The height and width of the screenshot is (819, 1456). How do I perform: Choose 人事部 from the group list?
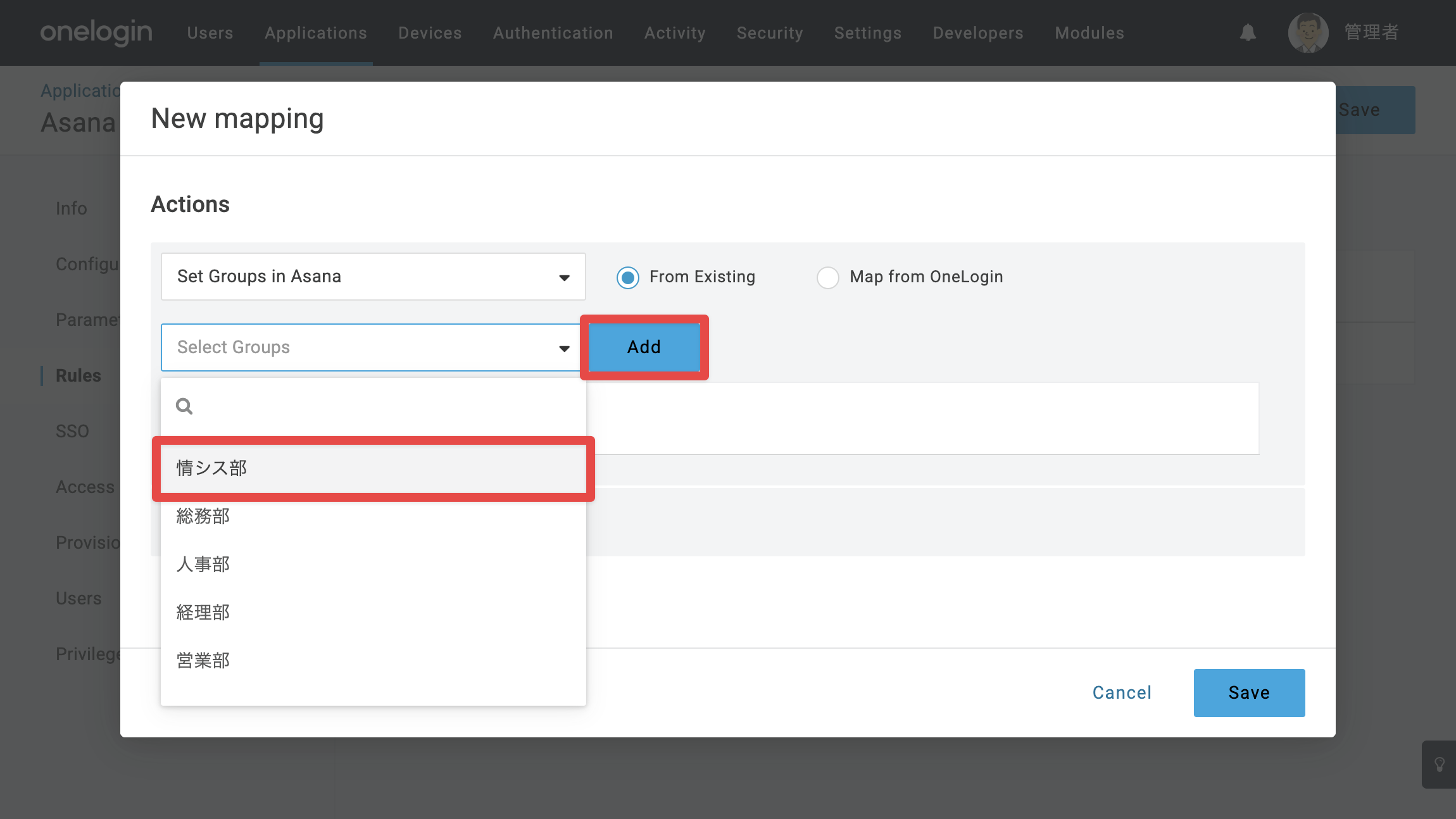pyautogui.click(x=373, y=565)
